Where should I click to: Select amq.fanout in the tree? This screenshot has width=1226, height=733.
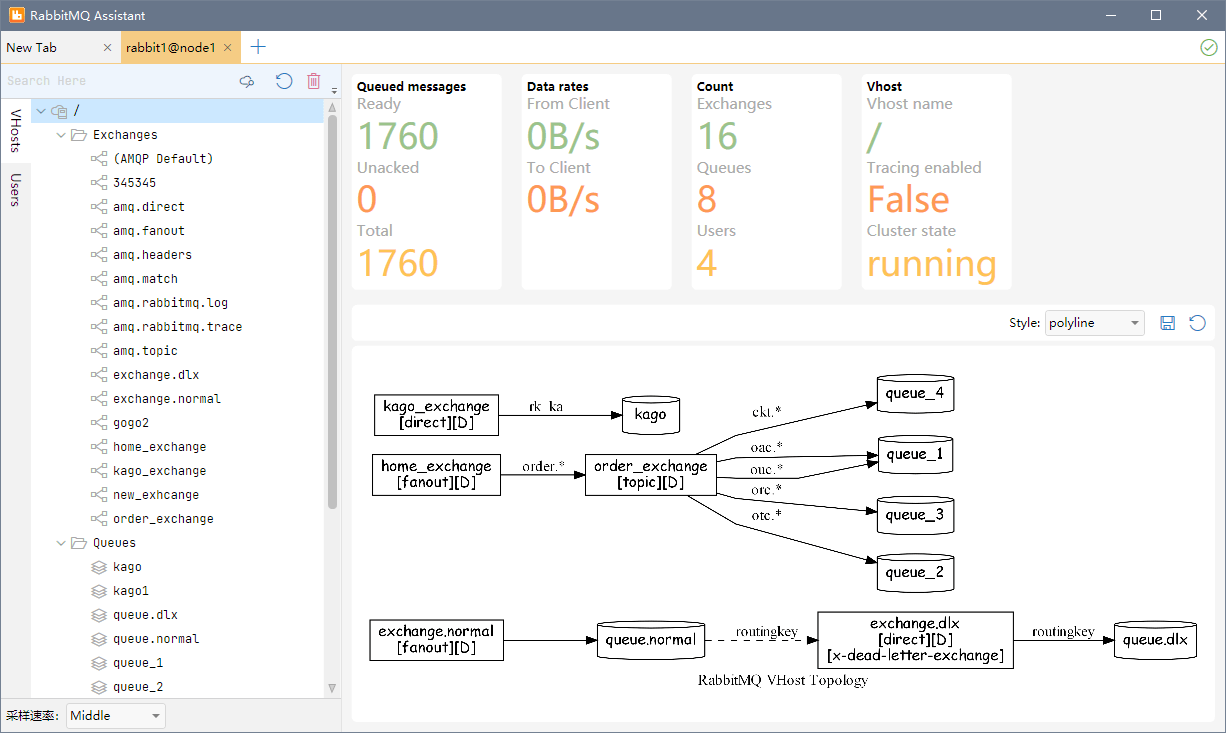point(149,231)
